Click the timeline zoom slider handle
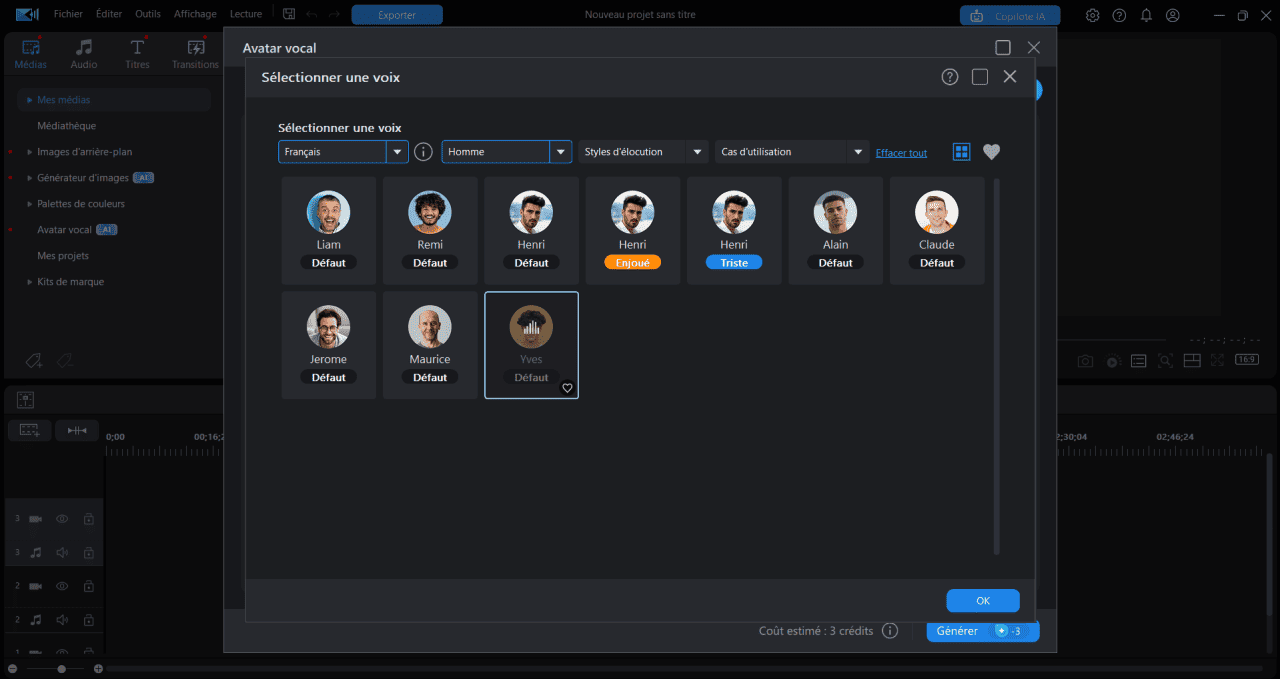 [x=62, y=668]
